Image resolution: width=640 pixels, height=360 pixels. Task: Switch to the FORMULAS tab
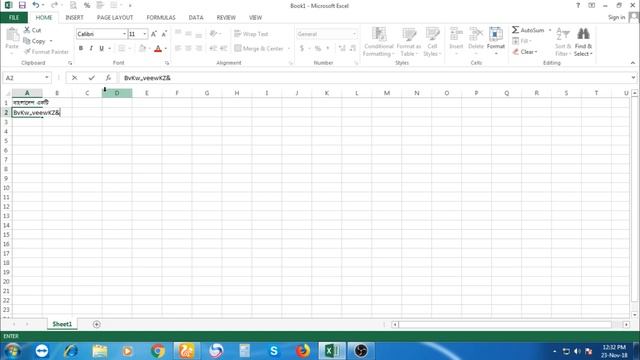click(x=161, y=18)
